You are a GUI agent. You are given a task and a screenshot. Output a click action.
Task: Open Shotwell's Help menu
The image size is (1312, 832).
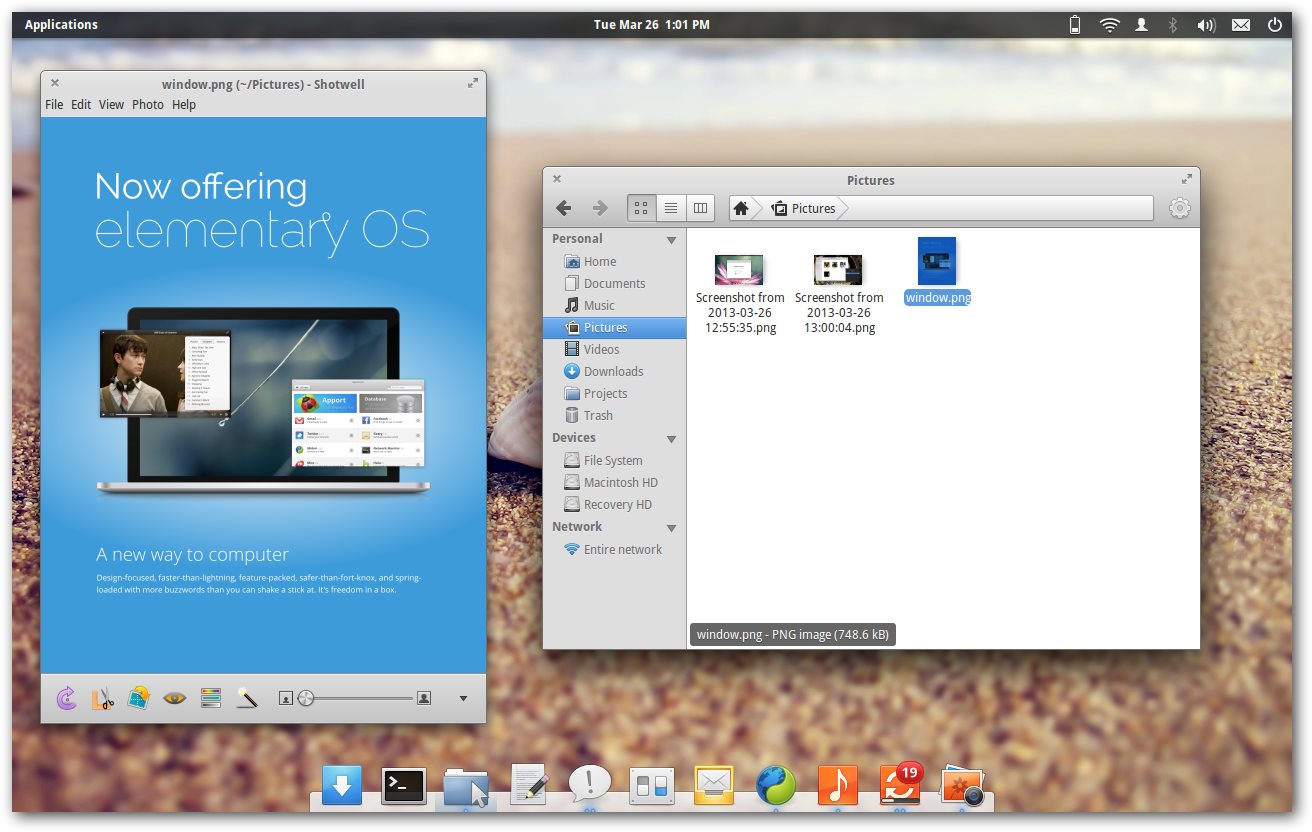(184, 104)
